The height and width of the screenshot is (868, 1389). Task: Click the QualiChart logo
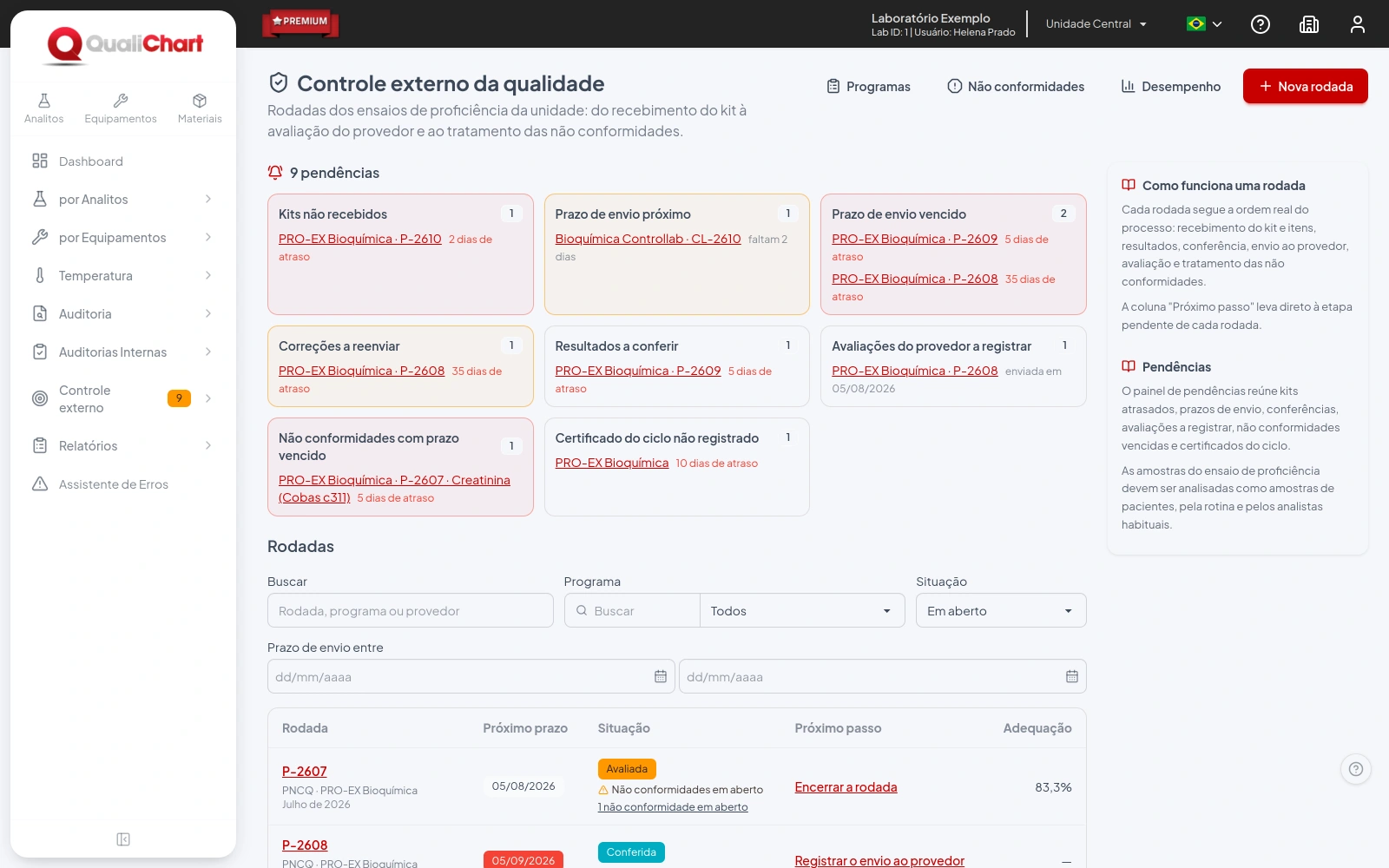[124, 45]
